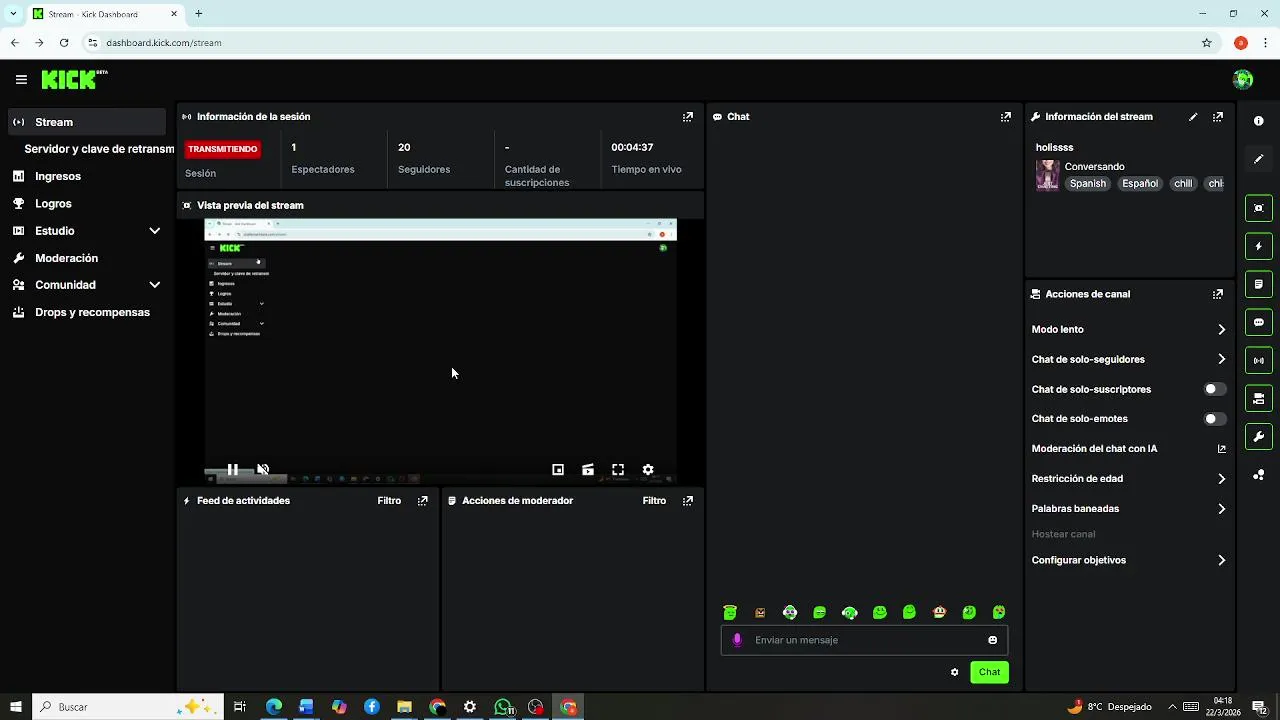Open Moderación del chat con IA link
The image size is (1280, 720).
click(x=1221, y=449)
